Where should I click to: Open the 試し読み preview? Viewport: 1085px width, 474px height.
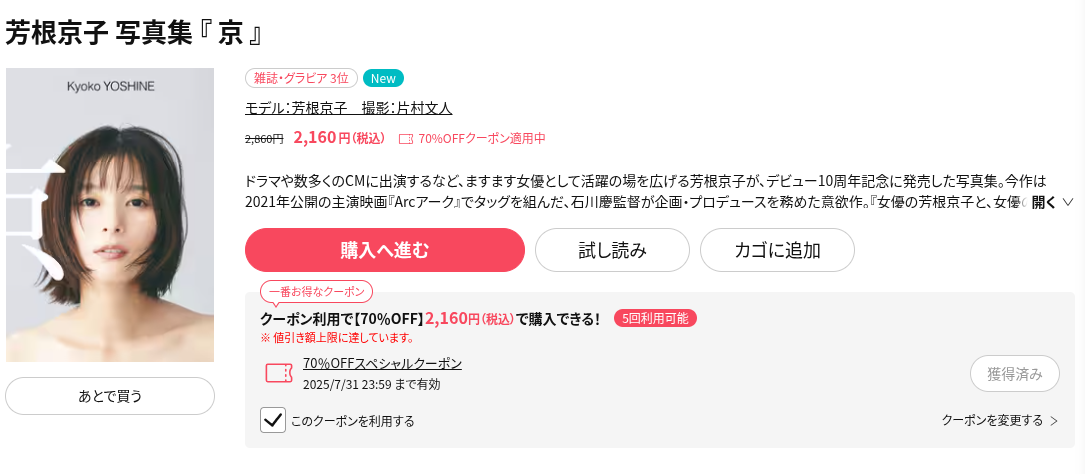(612, 250)
